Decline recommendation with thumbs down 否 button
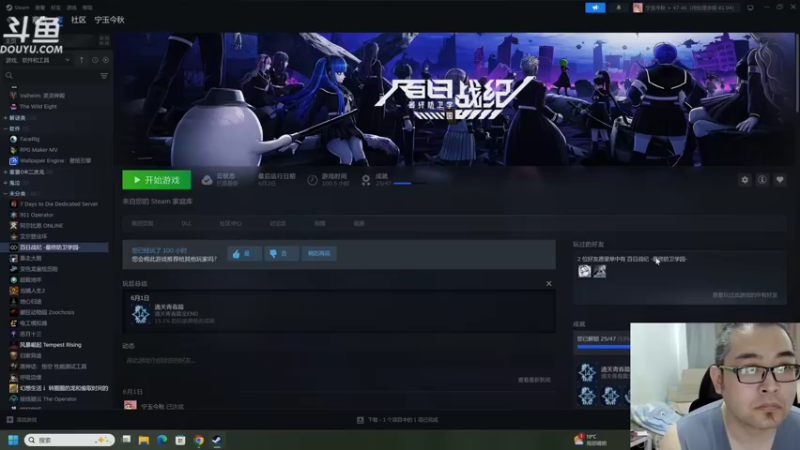This screenshot has width=800, height=450. 282,254
